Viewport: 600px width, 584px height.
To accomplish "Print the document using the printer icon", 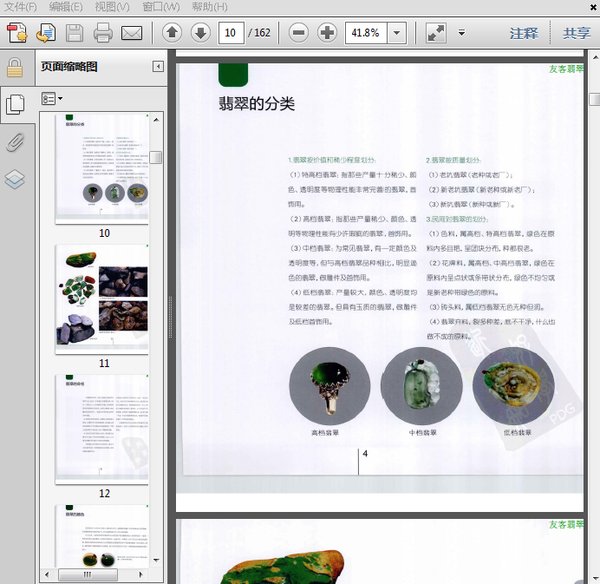I will click(x=103, y=33).
